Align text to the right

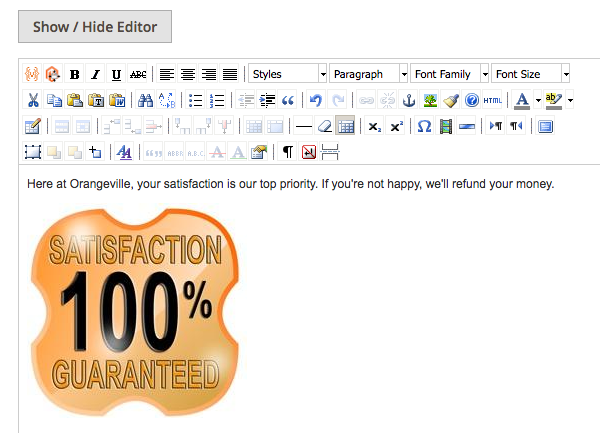(x=209, y=74)
